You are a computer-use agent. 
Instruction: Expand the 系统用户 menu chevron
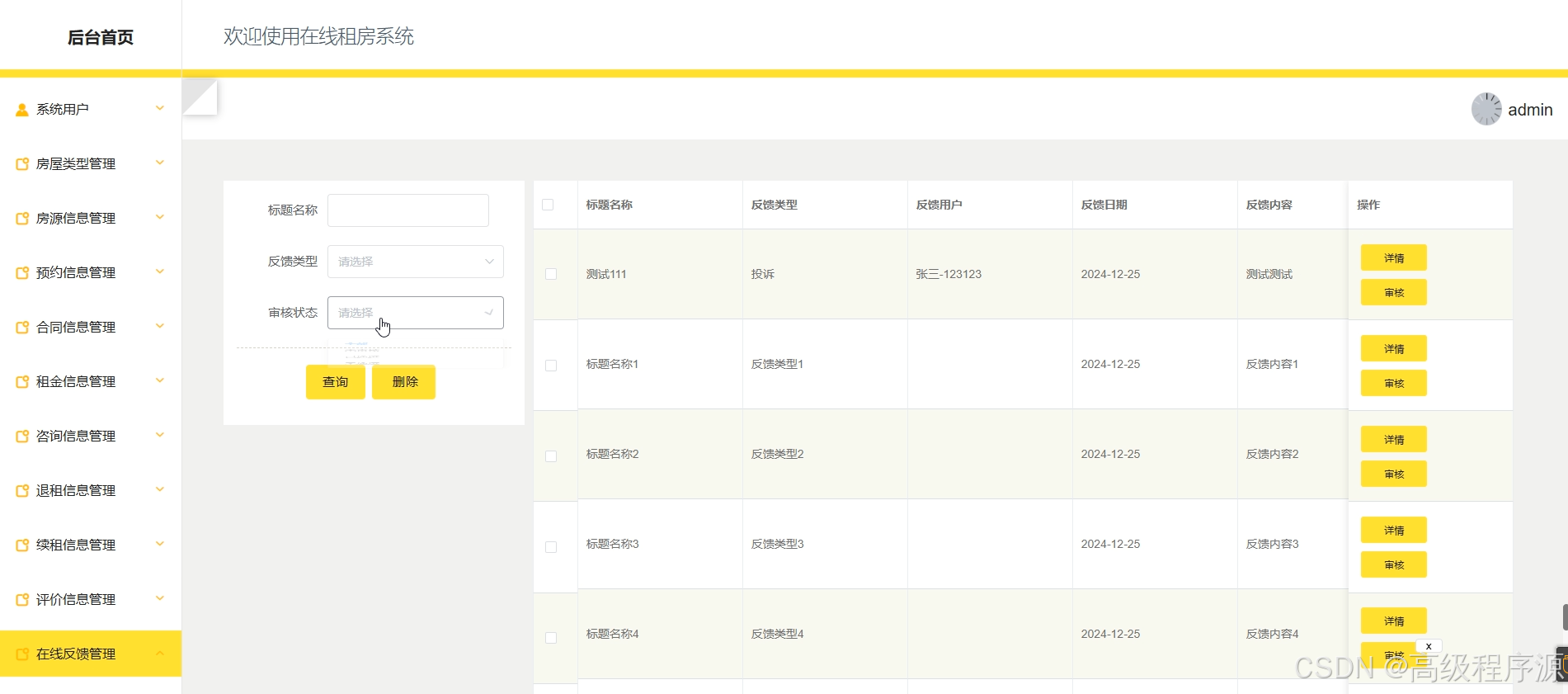(160, 108)
